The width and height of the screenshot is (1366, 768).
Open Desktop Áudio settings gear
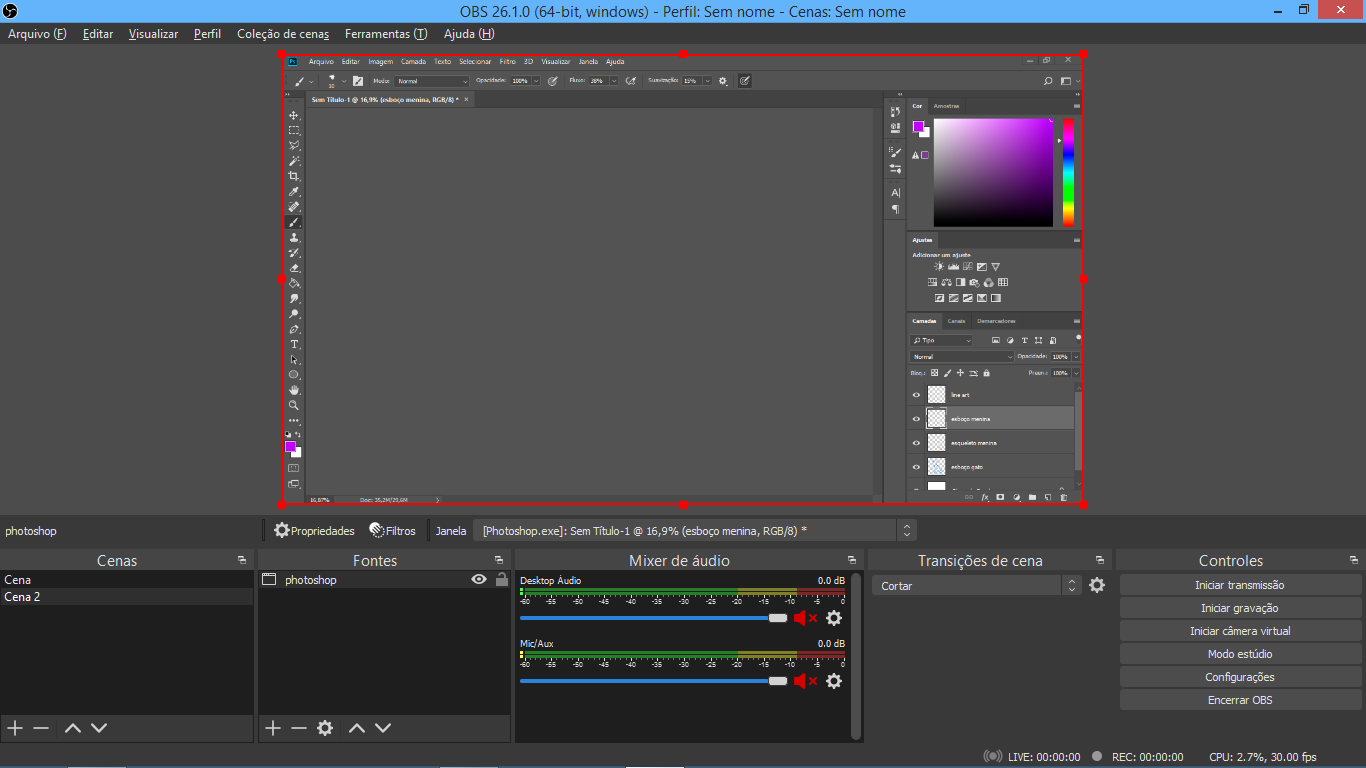[834, 618]
